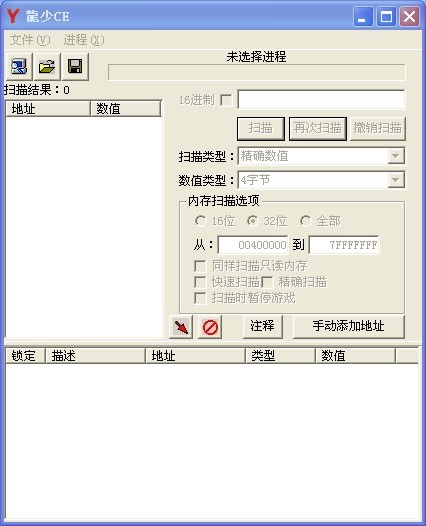Select the 全部 radio option
Viewport: 426px width, 526px height.
pos(305,221)
